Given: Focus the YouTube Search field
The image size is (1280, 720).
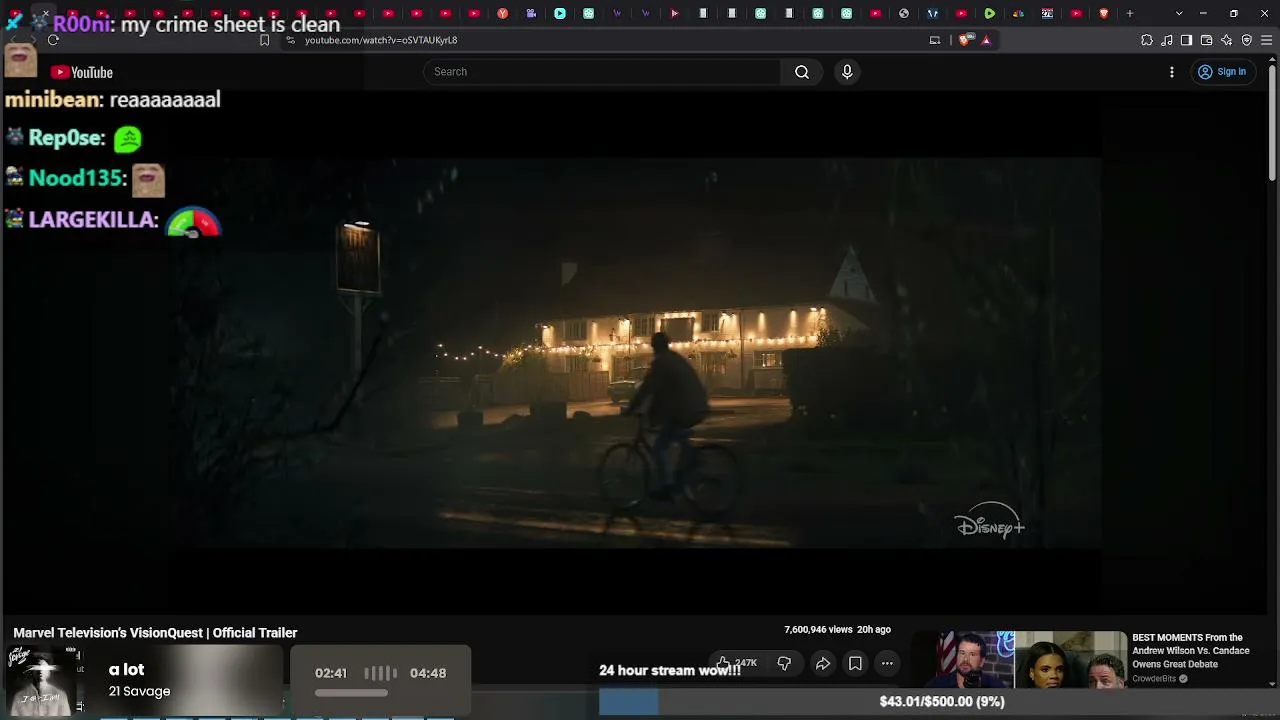Looking at the screenshot, I should [602, 72].
